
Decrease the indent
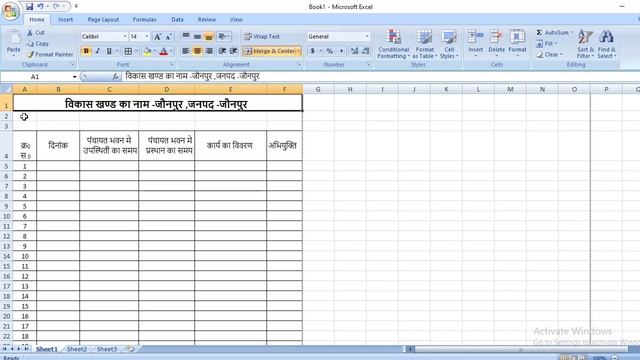point(222,51)
